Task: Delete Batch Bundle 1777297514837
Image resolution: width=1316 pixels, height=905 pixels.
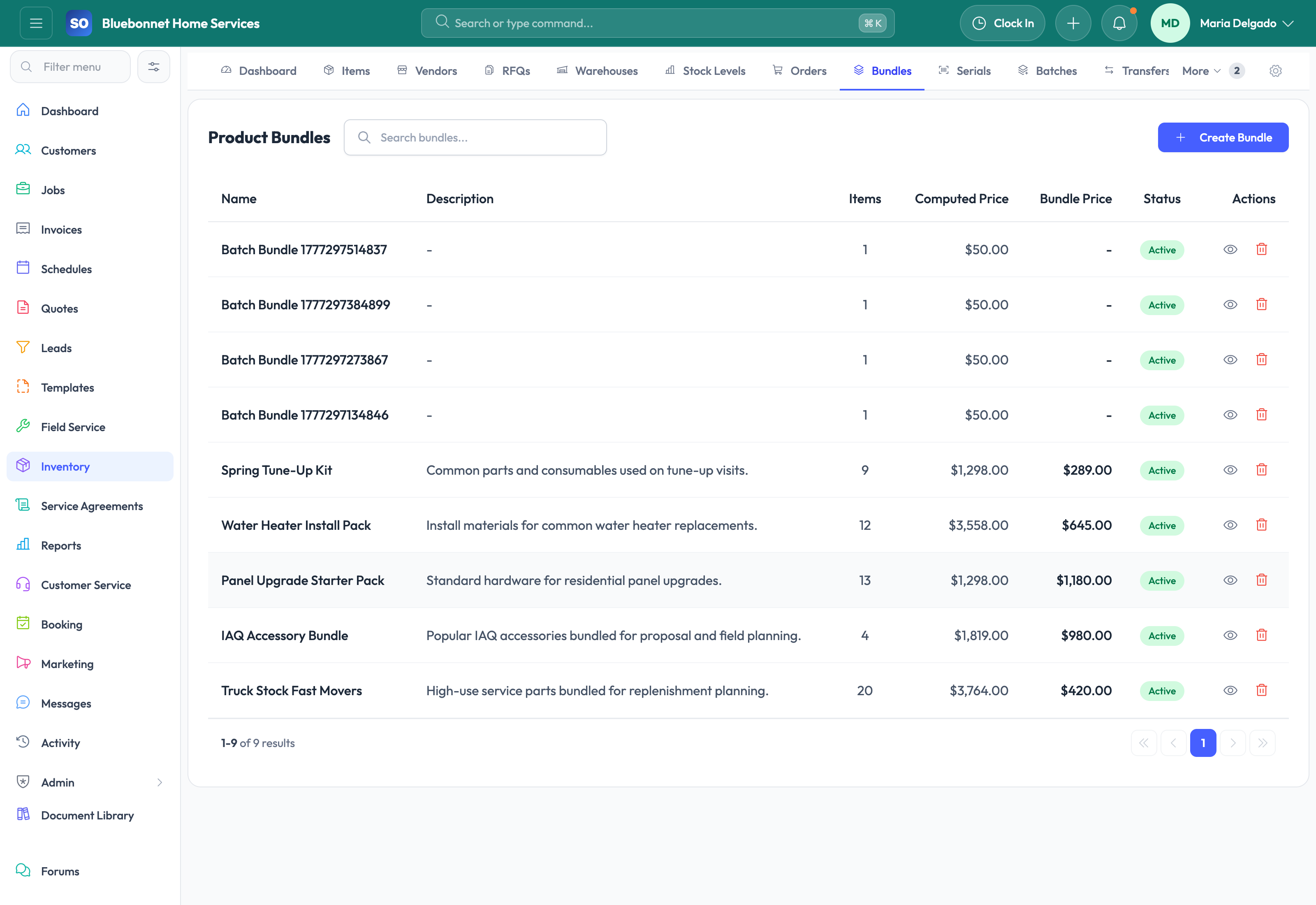Action: (x=1262, y=250)
